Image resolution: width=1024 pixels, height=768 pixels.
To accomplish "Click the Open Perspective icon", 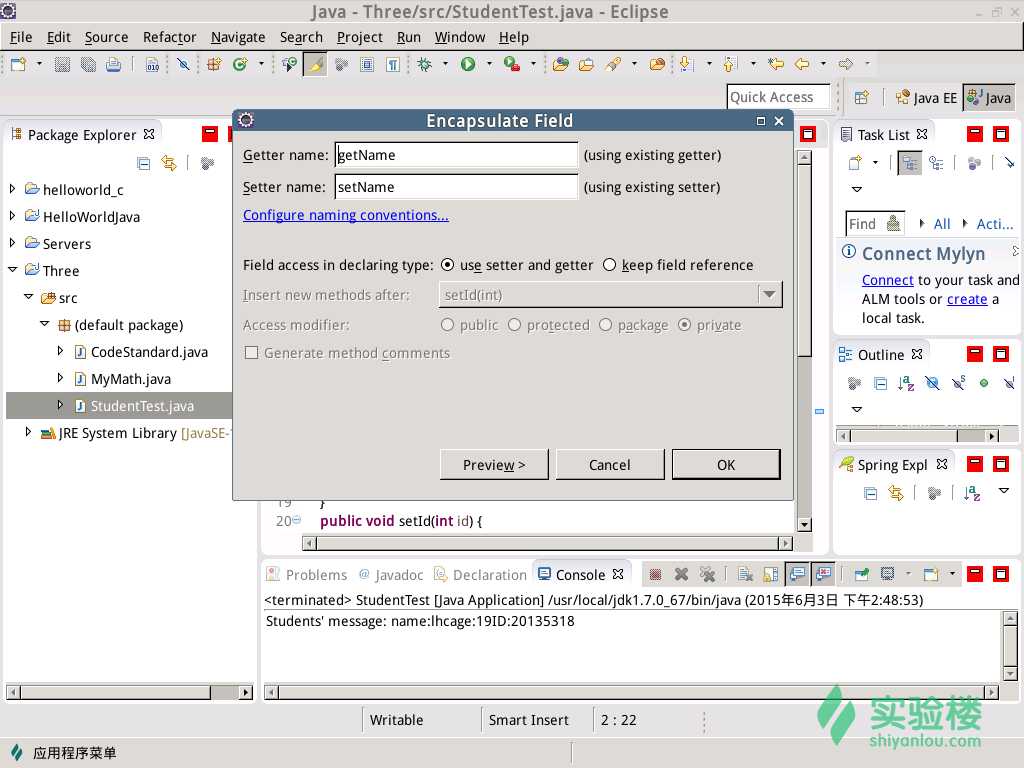I will point(861,98).
